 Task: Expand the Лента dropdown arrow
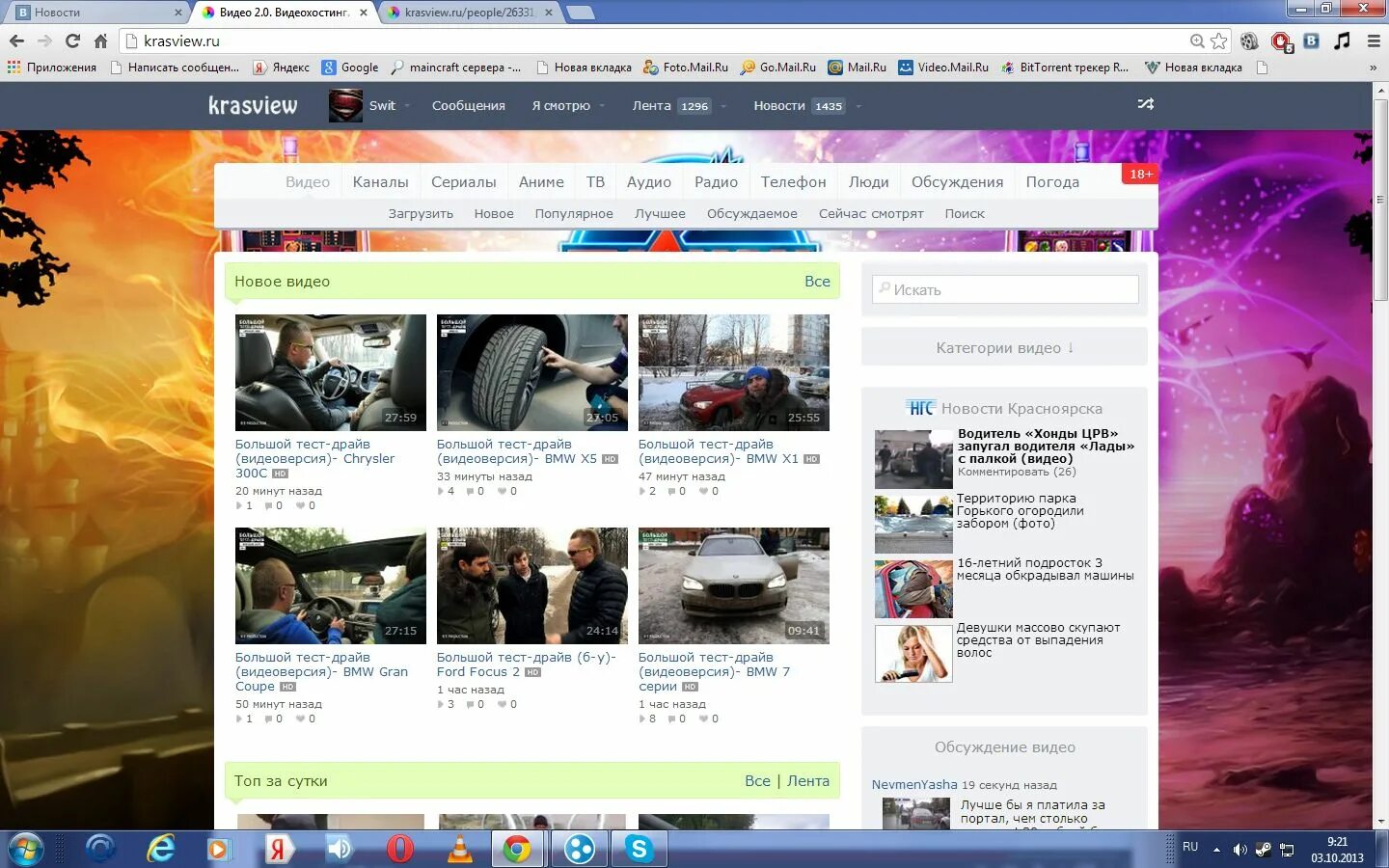pyautogui.click(x=722, y=106)
